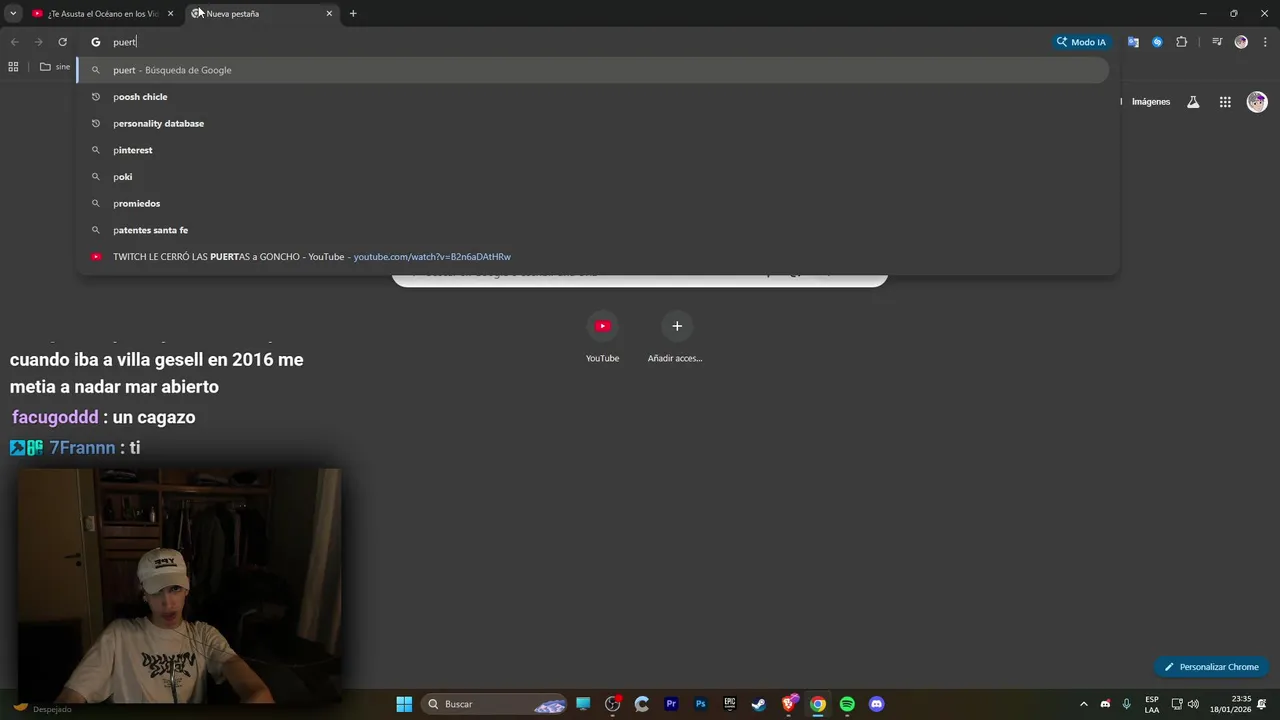This screenshot has height=720, width=1280.
Task: Launch Adobe Photoshop from taskbar
Action: coord(701,704)
